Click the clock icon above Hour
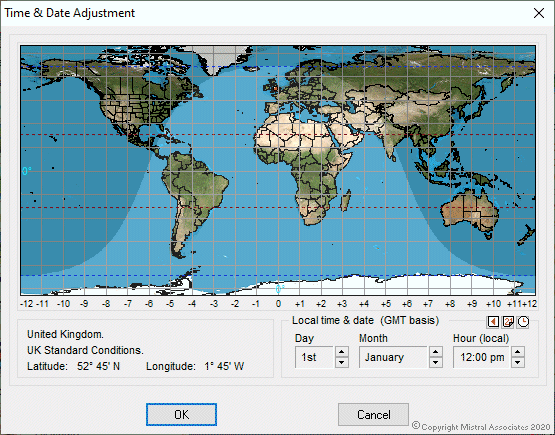This screenshot has height=435, width=555. click(523, 322)
